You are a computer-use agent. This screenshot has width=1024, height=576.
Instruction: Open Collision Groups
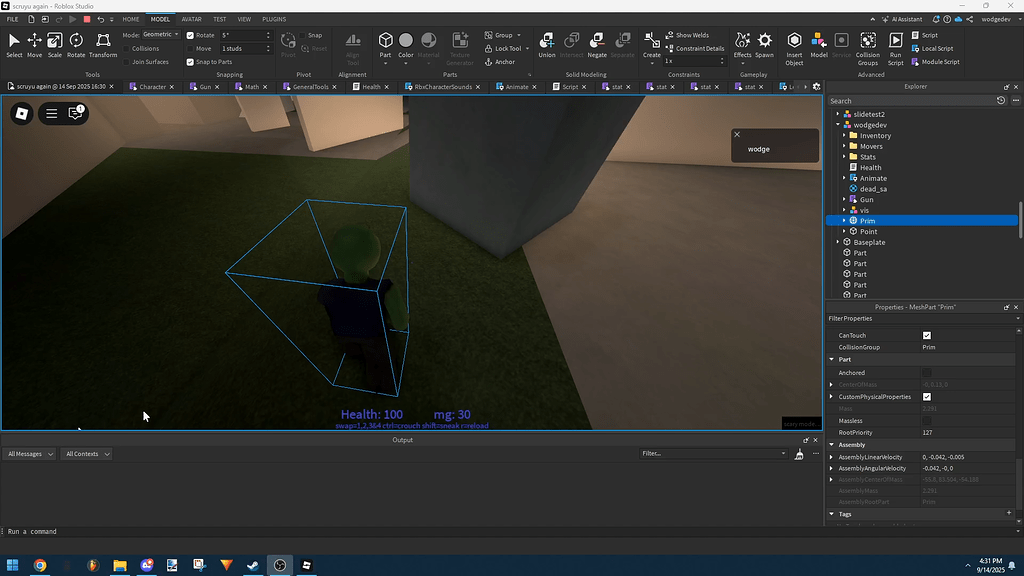867,40
